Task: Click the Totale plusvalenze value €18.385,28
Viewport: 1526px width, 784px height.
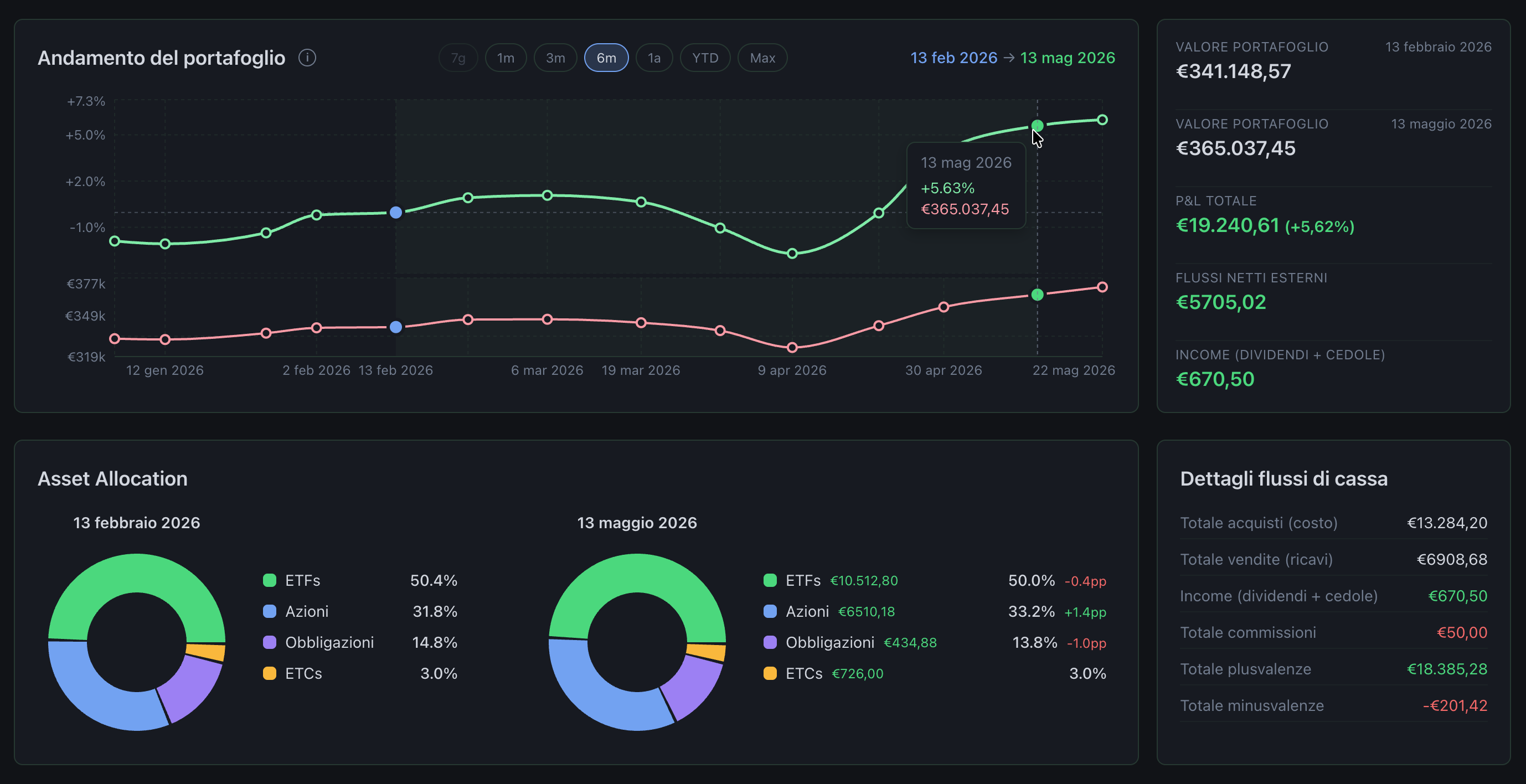Action: coord(1447,669)
